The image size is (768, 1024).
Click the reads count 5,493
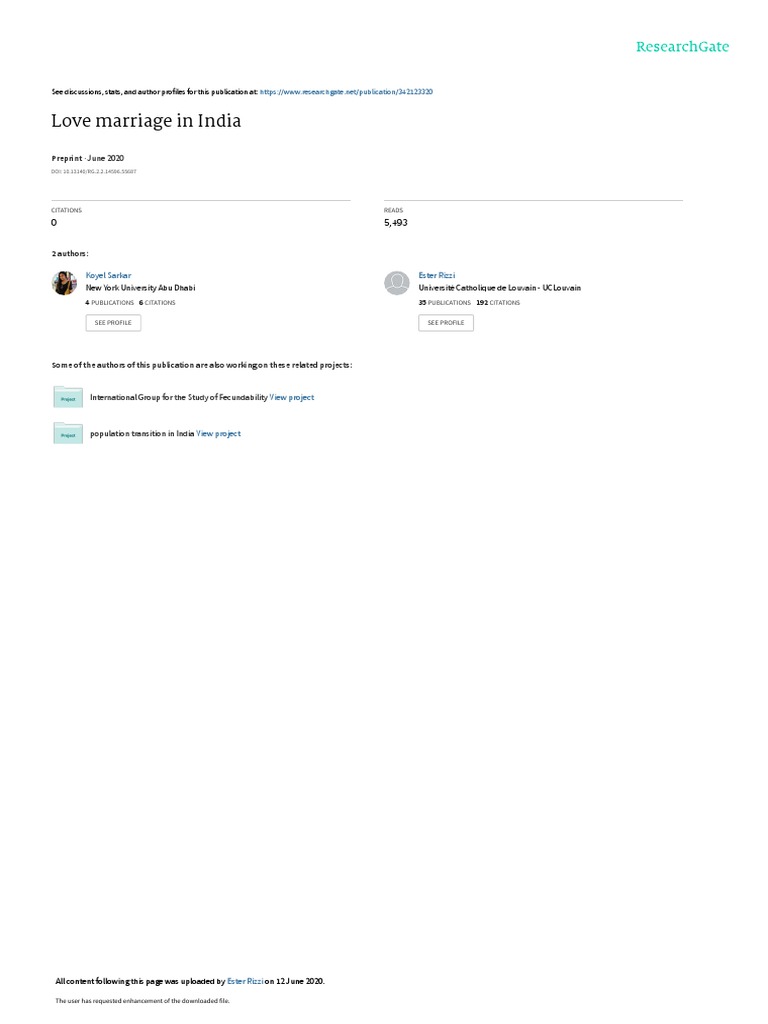pos(396,223)
